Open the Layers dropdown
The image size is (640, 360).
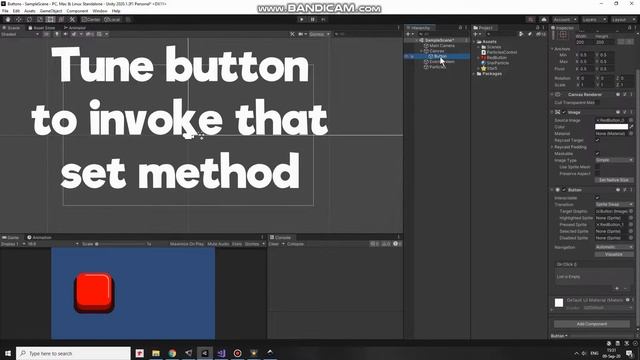pyautogui.click(x=593, y=20)
